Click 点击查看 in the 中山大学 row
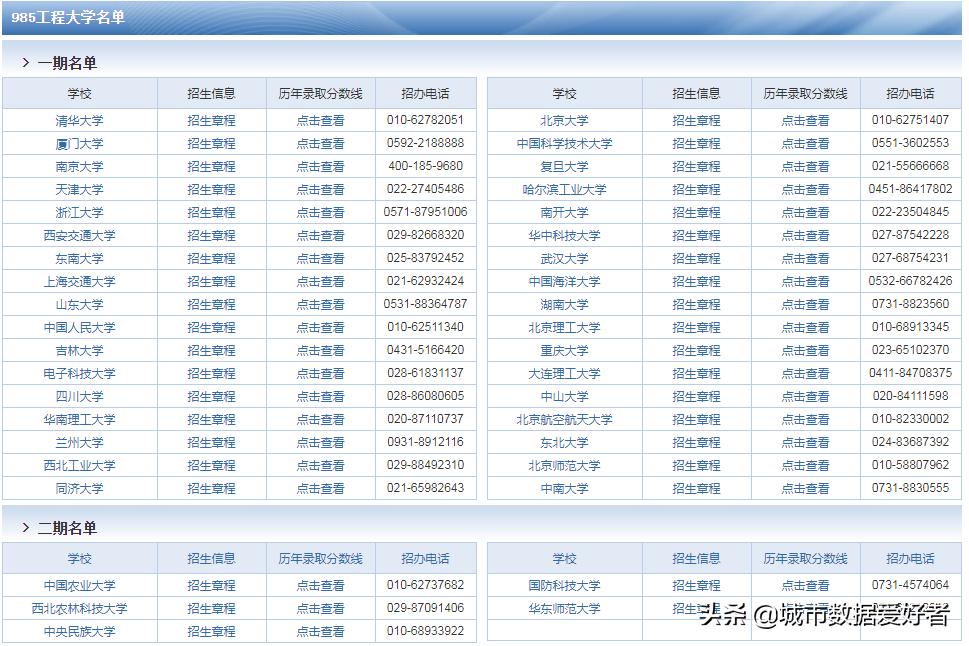The image size is (969, 646). coord(806,396)
